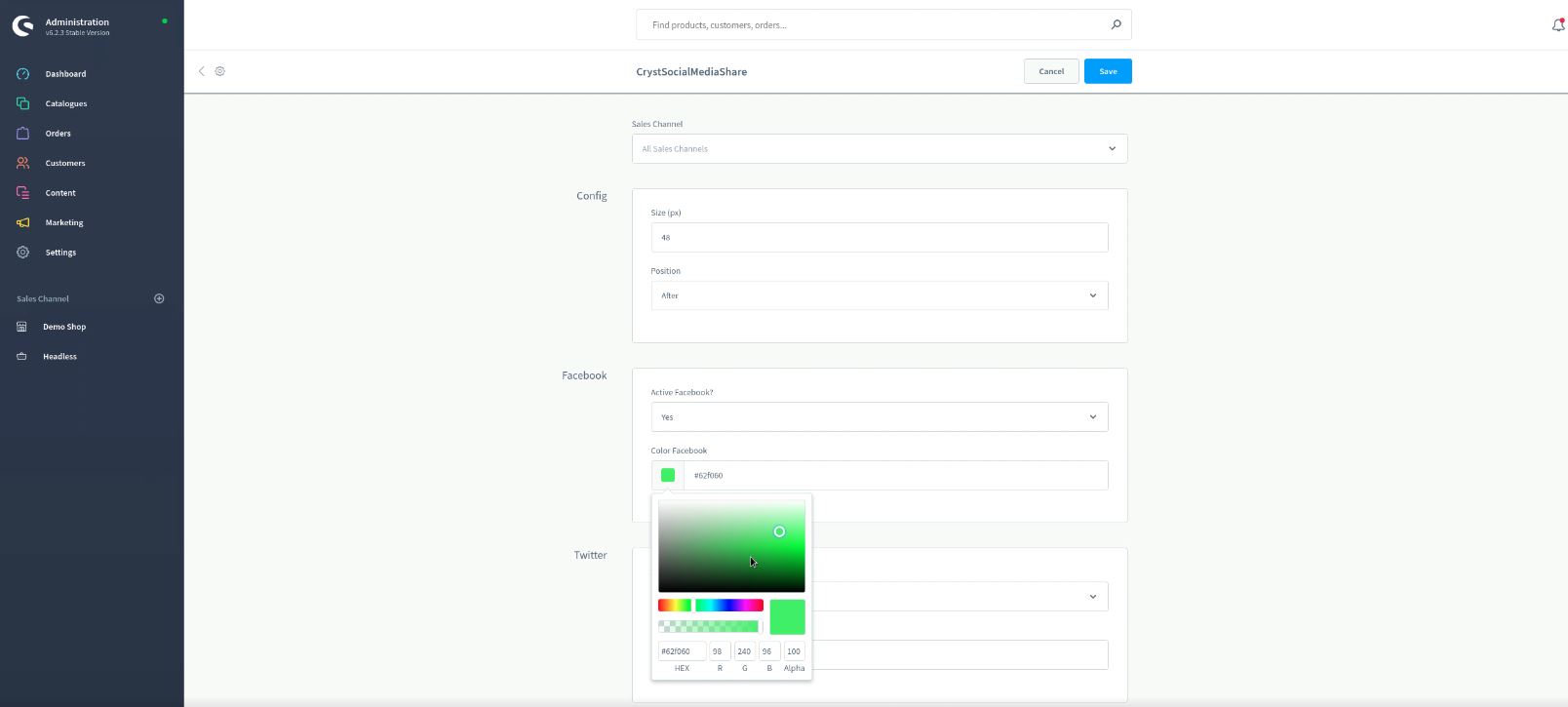Click the Settings gear icon in sidebar

pos(22,253)
